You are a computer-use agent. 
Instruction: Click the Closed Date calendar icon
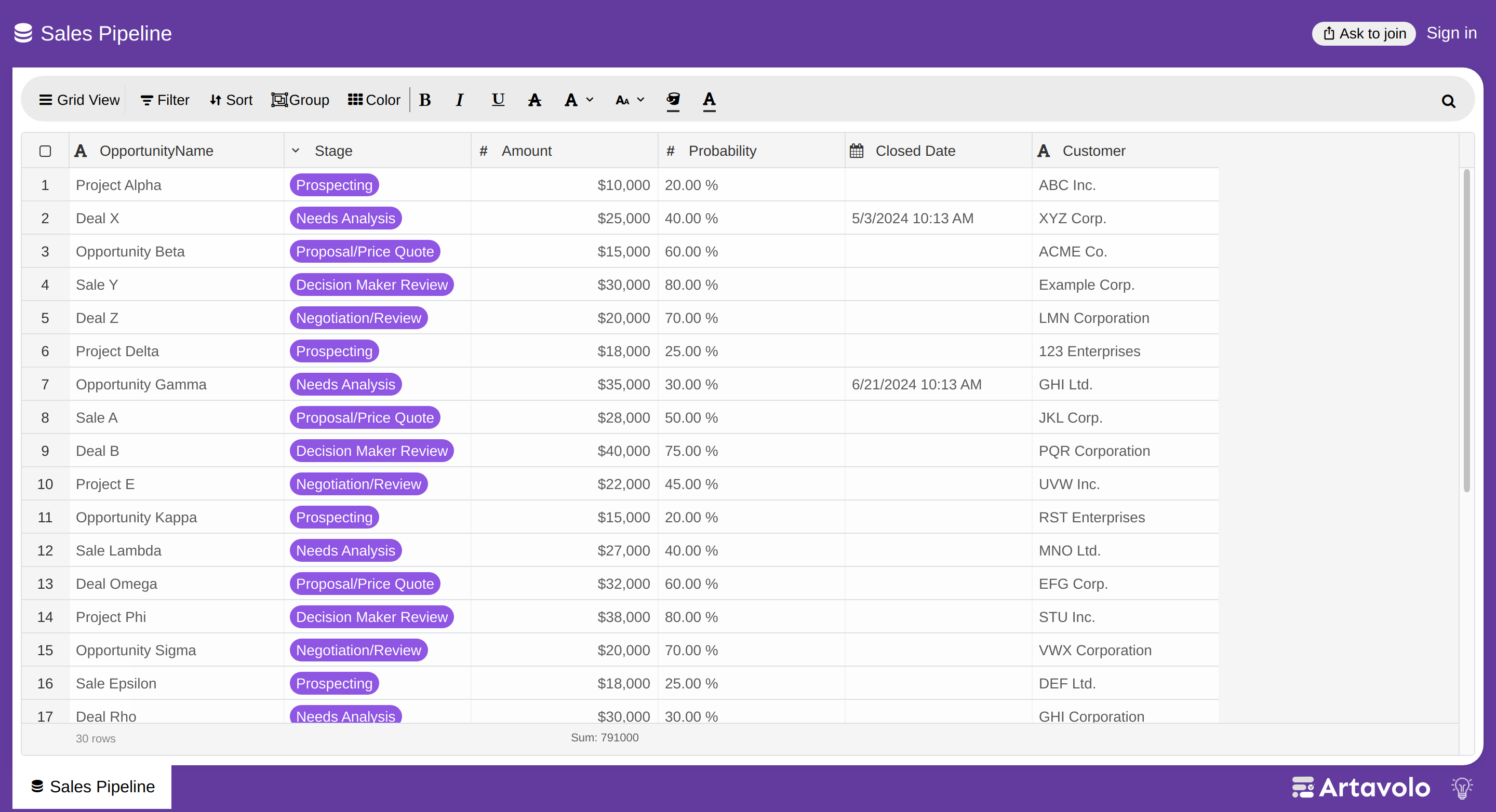[856, 151]
